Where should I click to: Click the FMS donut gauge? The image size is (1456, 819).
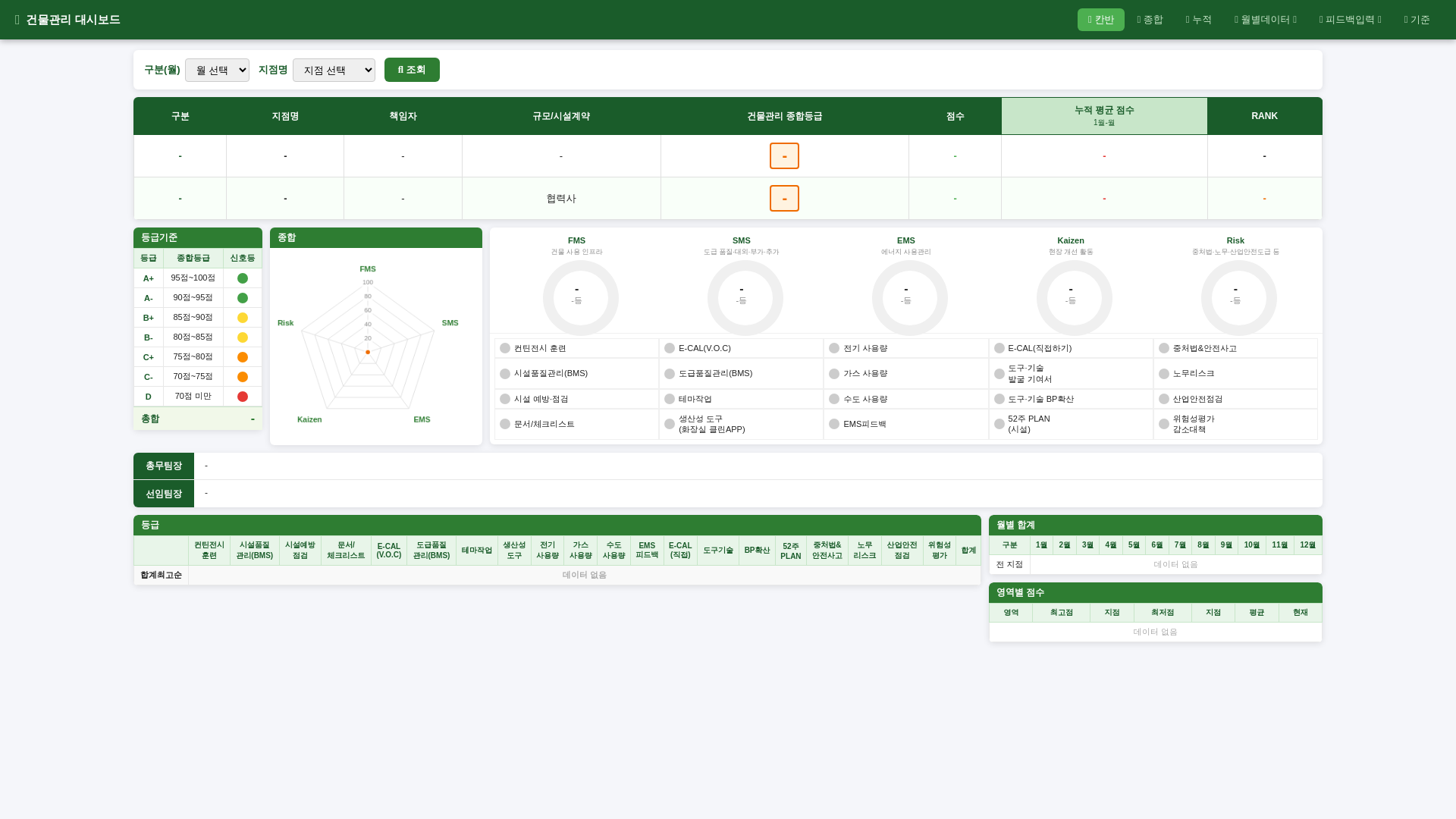click(x=580, y=298)
